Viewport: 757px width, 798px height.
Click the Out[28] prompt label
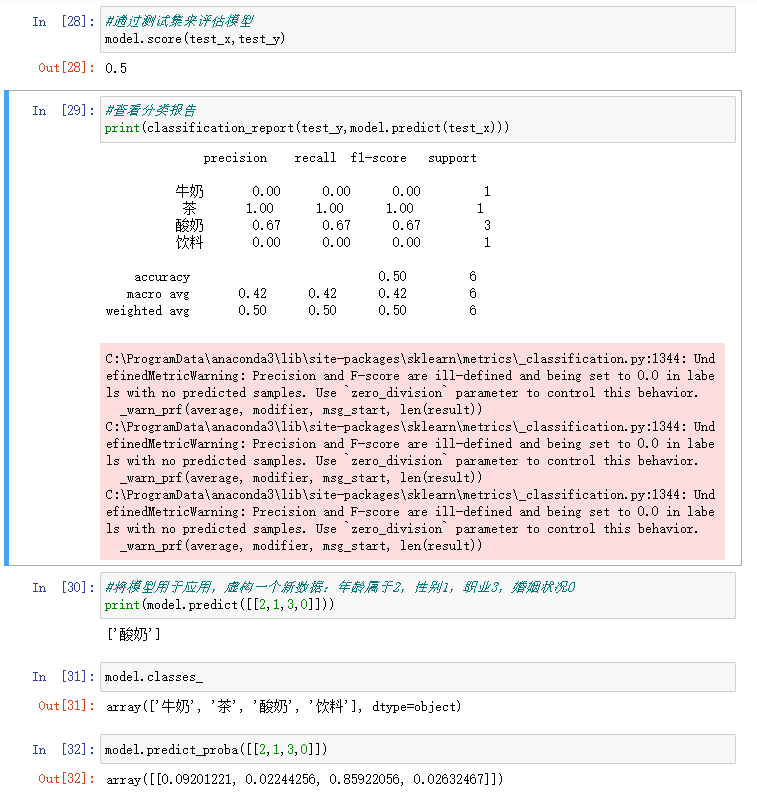pyautogui.click(x=66, y=68)
